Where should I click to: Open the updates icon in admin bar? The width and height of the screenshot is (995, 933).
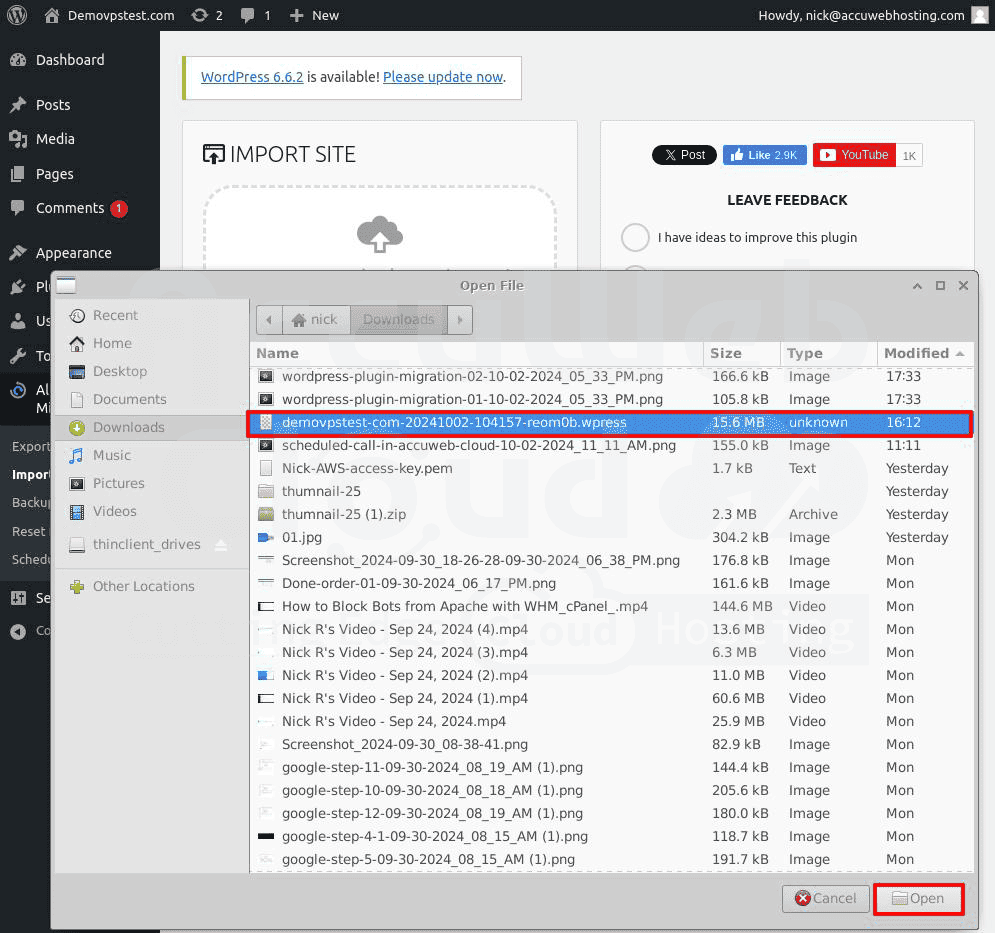199,15
